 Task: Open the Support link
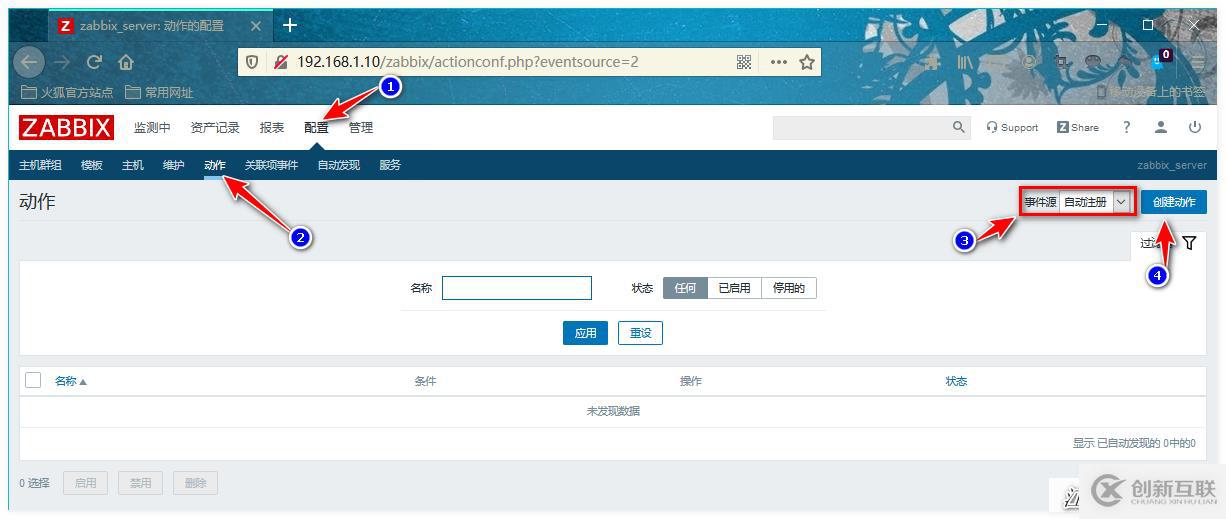[1012, 127]
